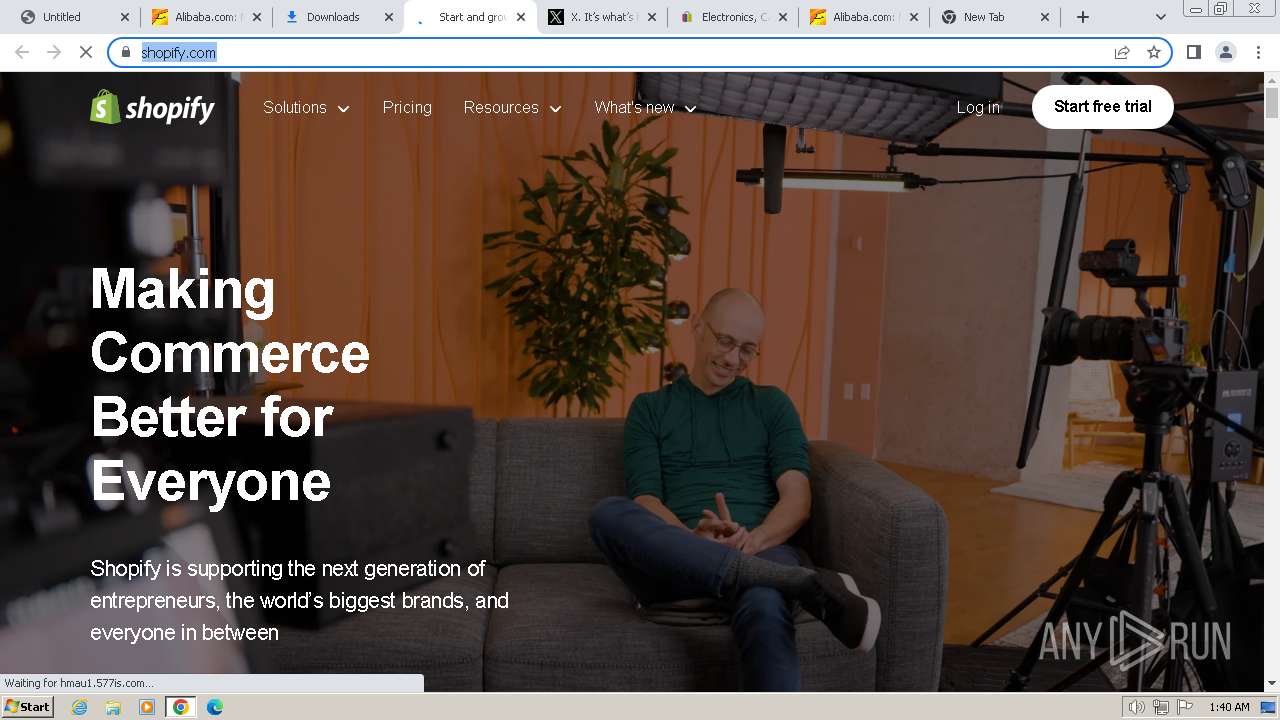
Task: Click the taskbar clock 1:40 AM
Action: click(x=1229, y=707)
